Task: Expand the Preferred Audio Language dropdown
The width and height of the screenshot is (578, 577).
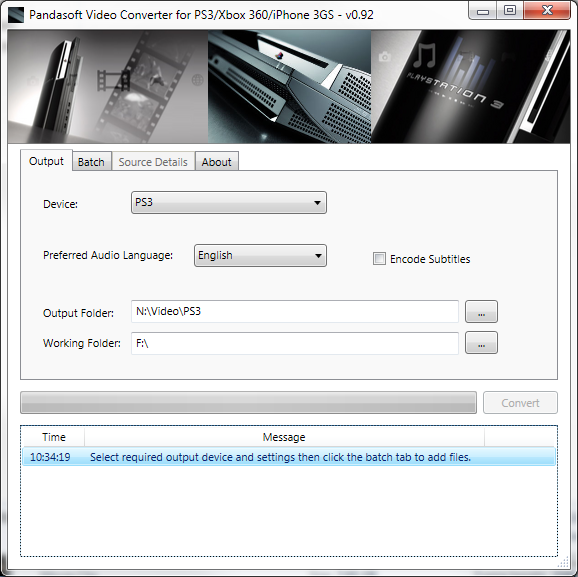Action: 260,256
